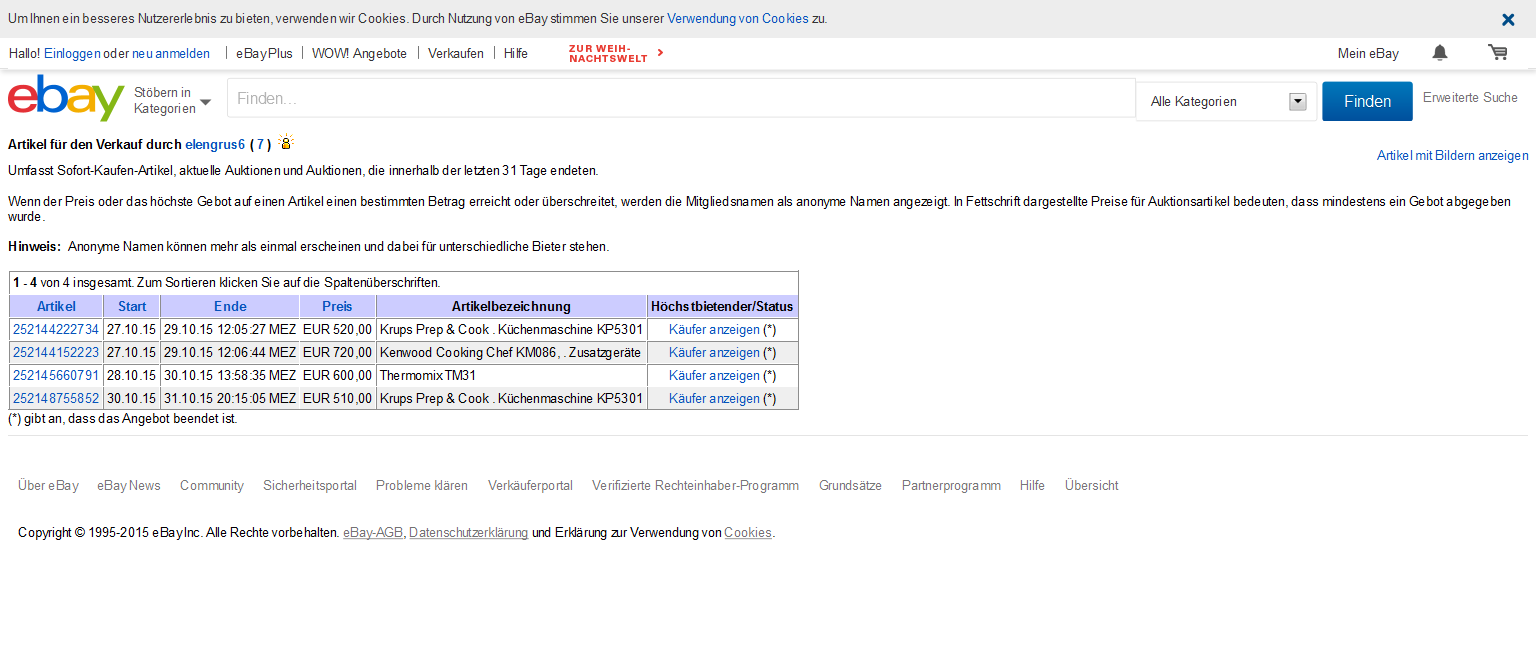Click end time 30.10.15 13:58:35 MEZ
The width and height of the screenshot is (1536, 671).
pyautogui.click(x=230, y=376)
